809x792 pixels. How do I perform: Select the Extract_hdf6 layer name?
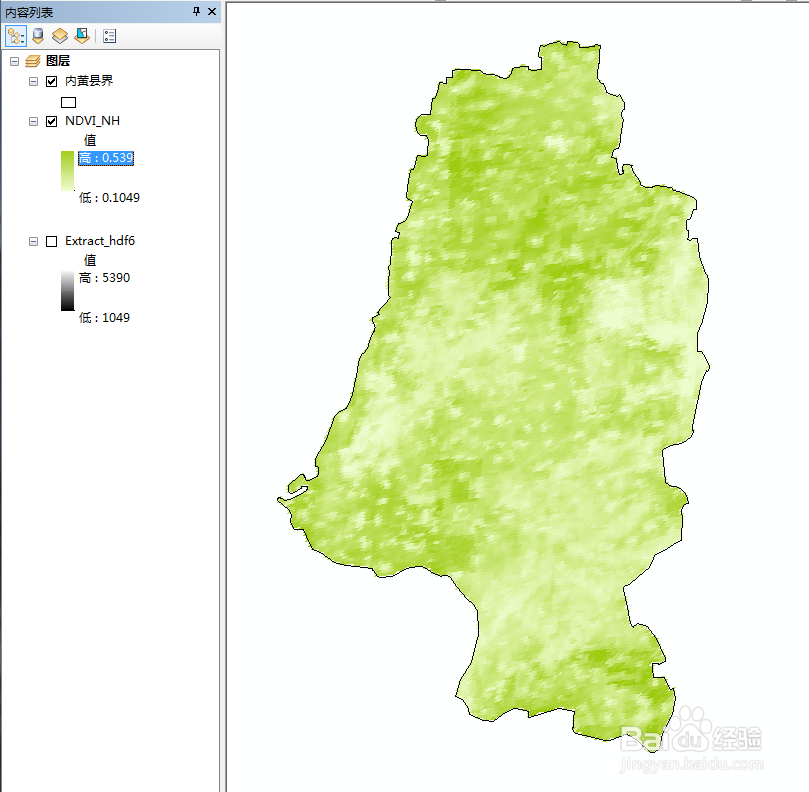100,241
